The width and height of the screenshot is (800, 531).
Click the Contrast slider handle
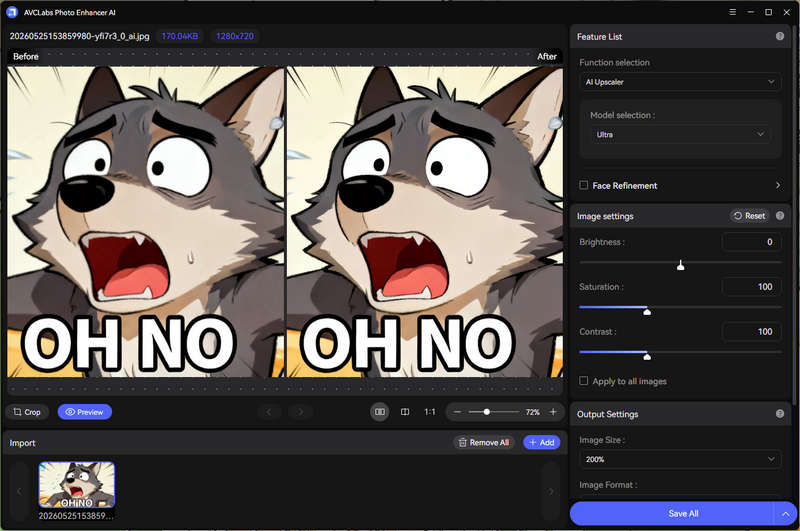(x=647, y=355)
